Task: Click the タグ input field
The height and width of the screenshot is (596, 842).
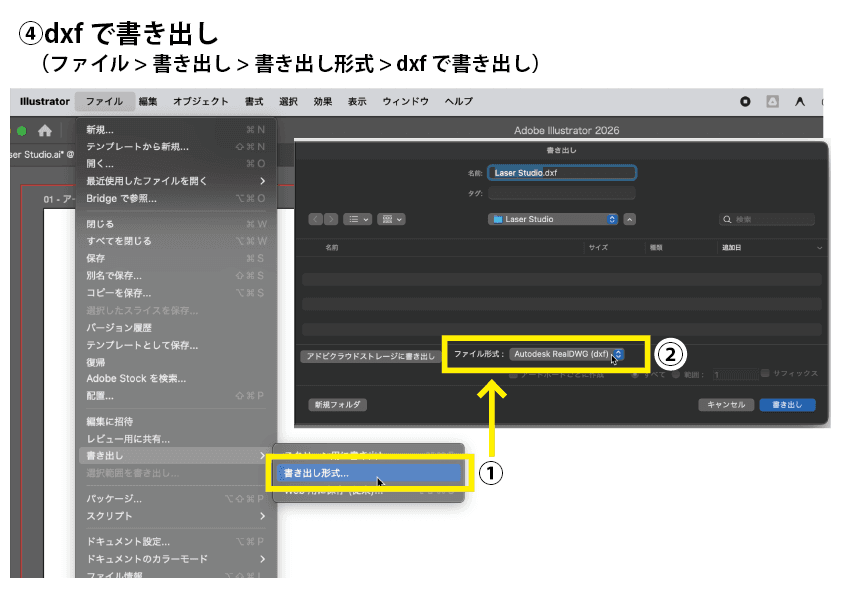Action: [562, 193]
